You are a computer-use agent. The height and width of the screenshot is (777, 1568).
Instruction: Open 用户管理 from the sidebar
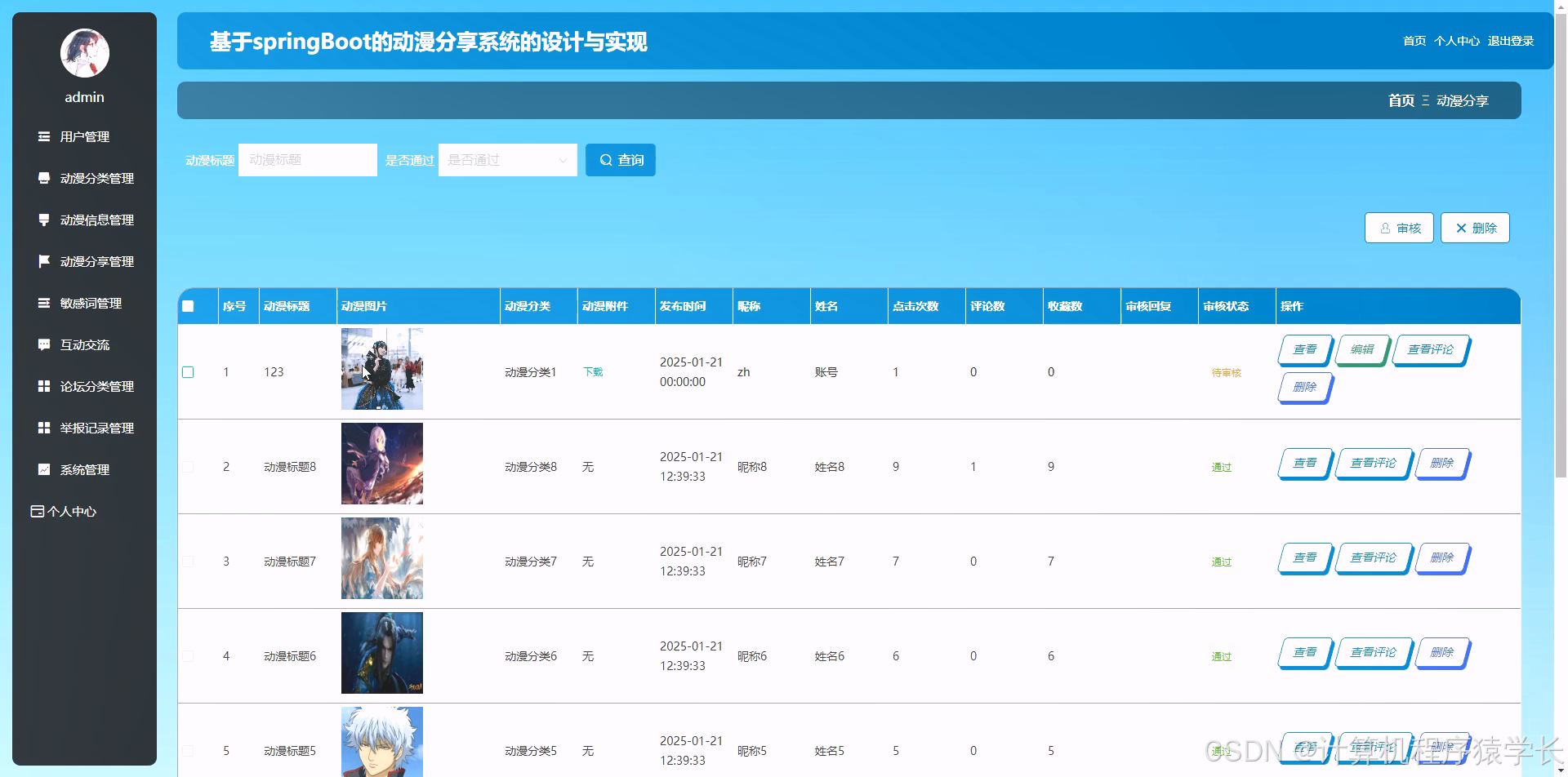click(84, 136)
